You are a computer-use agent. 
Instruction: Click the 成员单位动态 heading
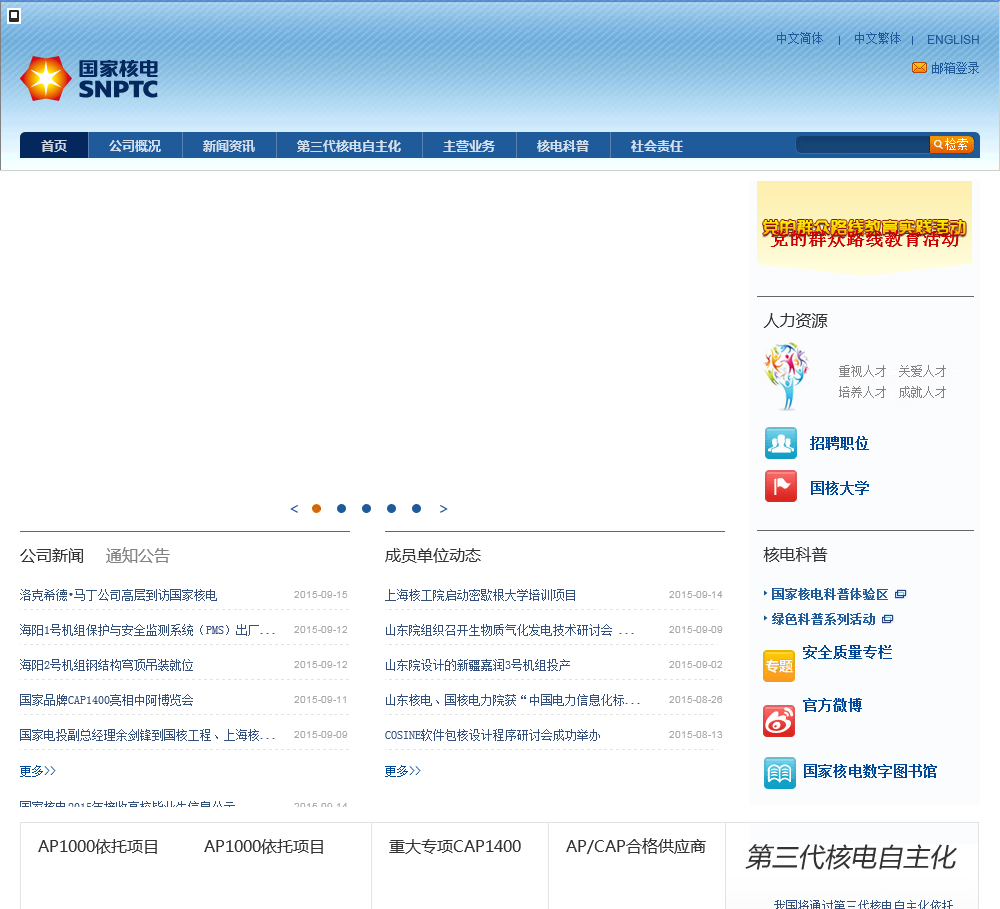click(432, 556)
